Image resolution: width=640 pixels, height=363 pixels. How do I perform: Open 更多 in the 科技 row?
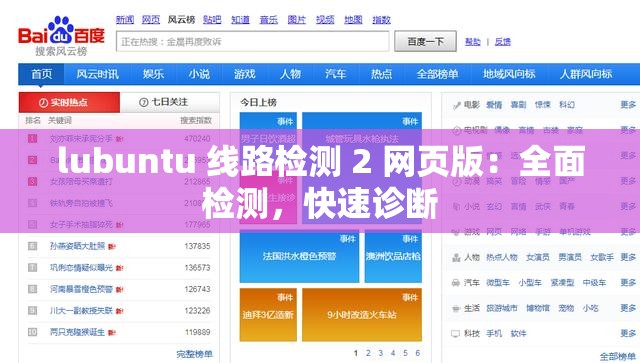(x=628, y=334)
